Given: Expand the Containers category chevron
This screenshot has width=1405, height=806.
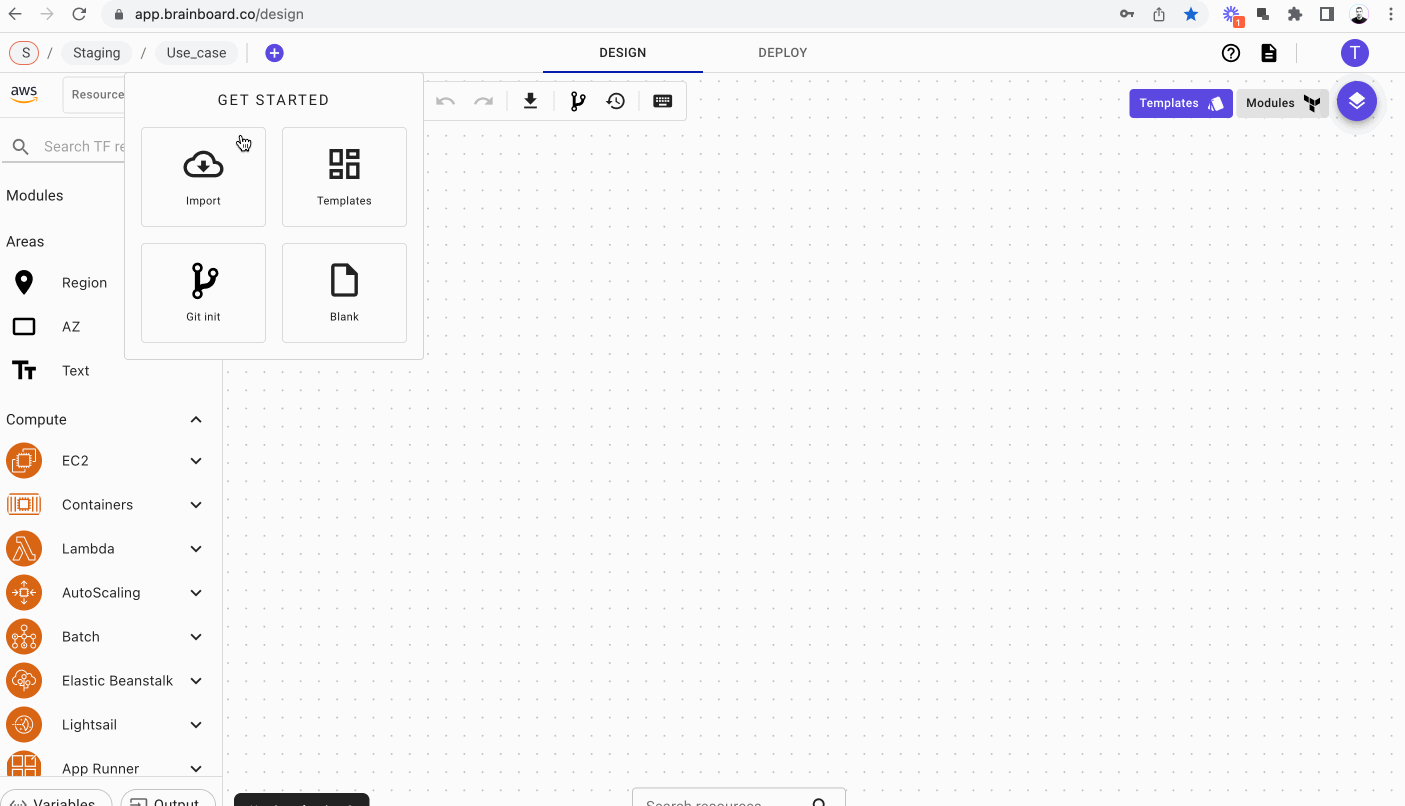Looking at the screenshot, I should tap(196, 505).
